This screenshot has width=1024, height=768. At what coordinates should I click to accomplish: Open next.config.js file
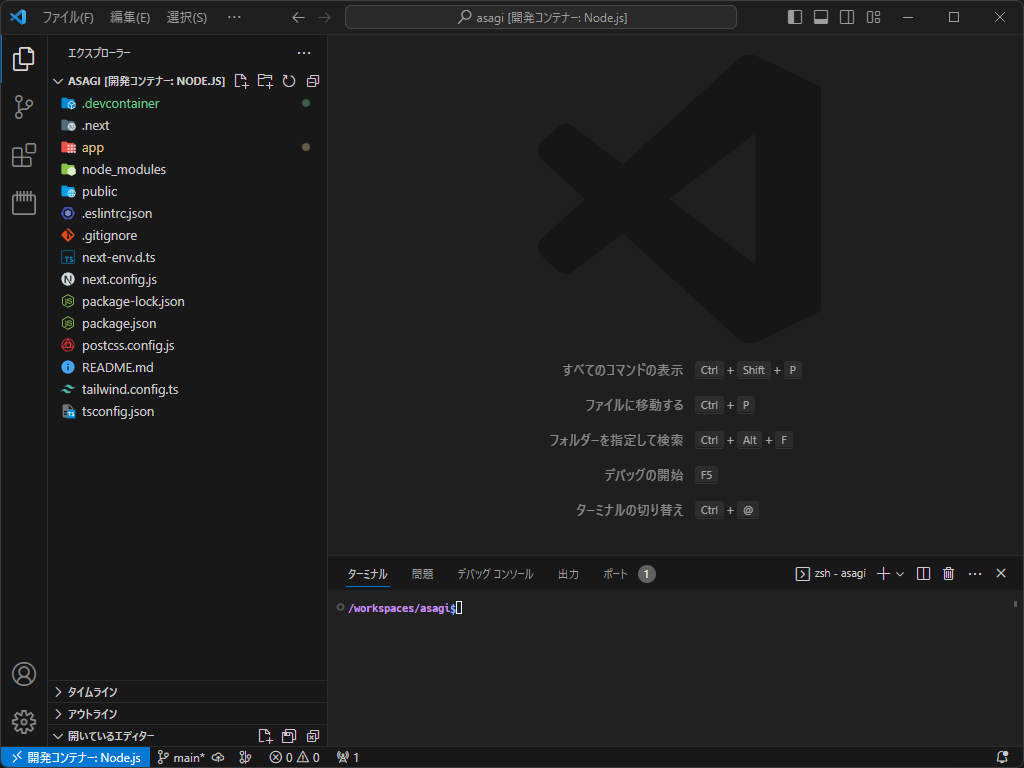tap(187, 280)
